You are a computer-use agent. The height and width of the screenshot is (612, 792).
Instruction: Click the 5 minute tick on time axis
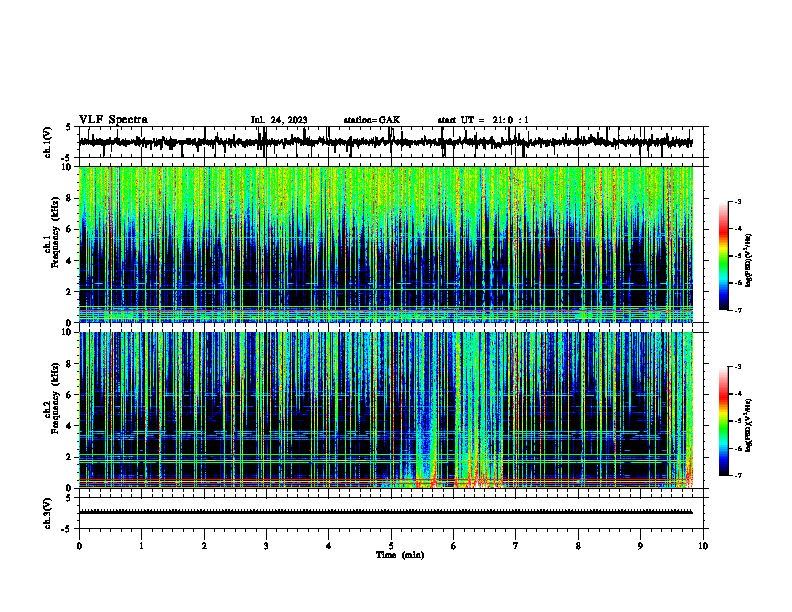pos(391,546)
